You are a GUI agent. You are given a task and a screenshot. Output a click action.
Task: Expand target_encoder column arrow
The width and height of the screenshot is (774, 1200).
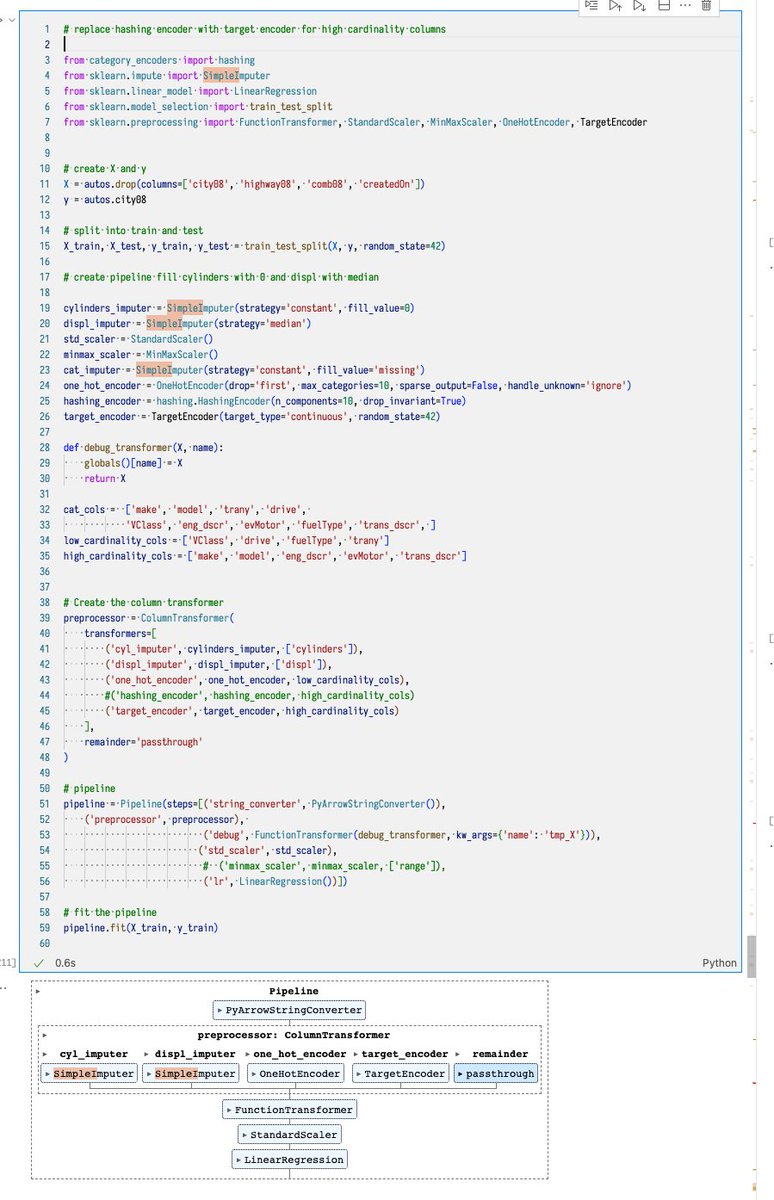click(x=356, y=1054)
